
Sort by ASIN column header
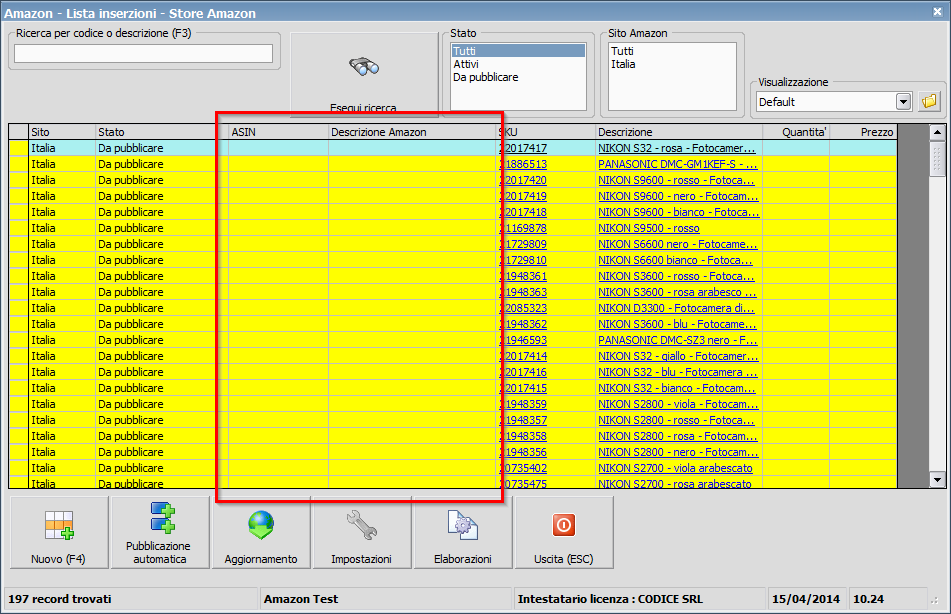click(278, 132)
